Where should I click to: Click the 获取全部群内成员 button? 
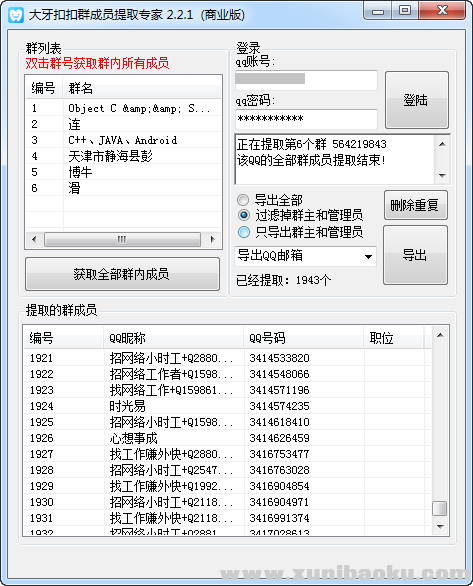tap(122, 274)
